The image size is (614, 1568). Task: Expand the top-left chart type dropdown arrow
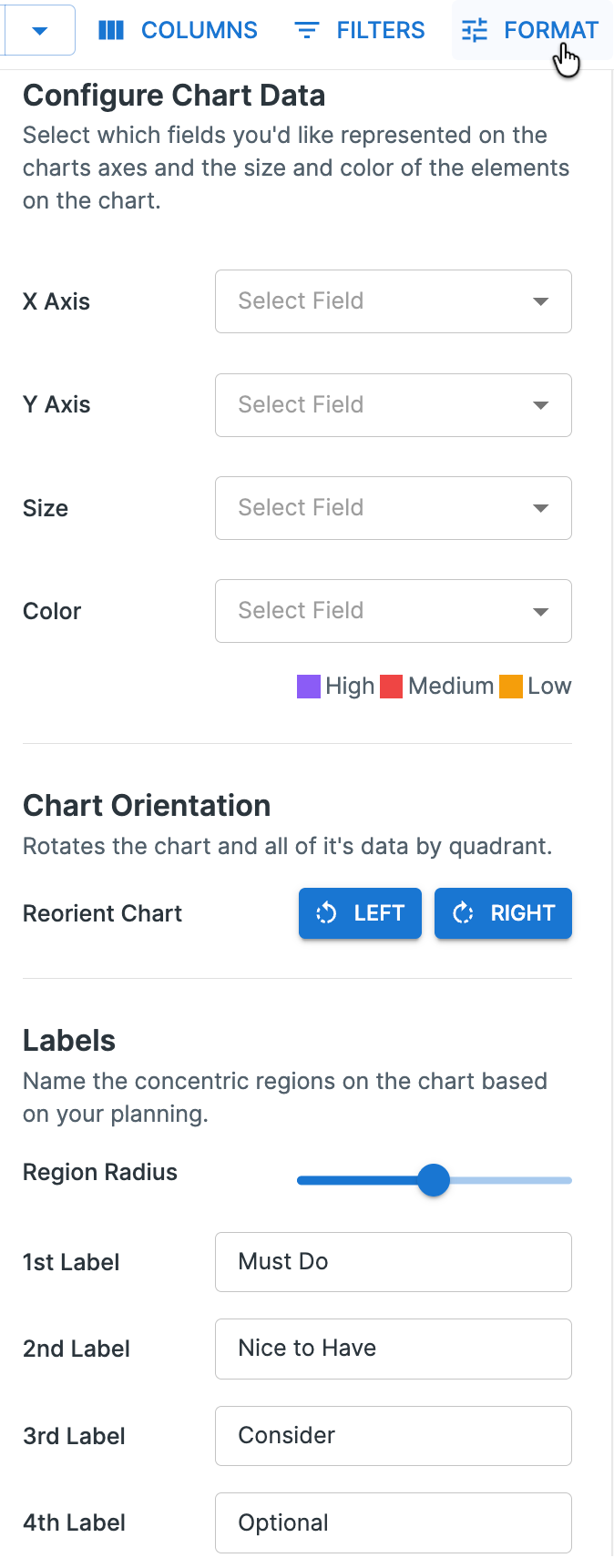[37, 29]
